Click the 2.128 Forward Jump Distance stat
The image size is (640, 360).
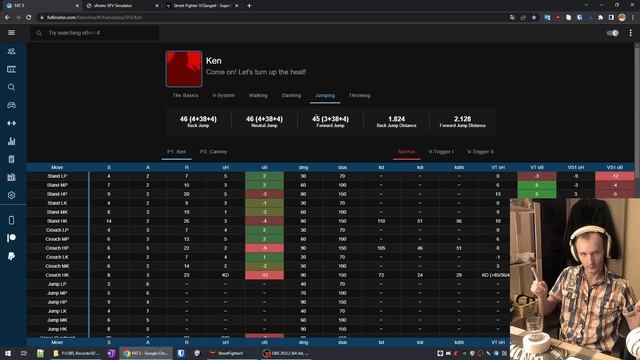click(x=462, y=121)
